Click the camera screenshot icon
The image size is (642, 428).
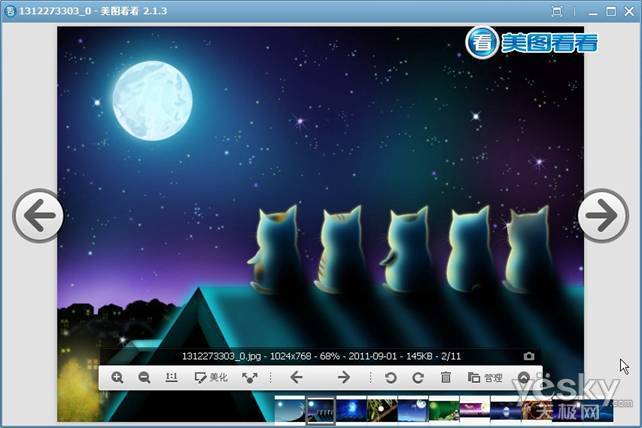point(529,356)
